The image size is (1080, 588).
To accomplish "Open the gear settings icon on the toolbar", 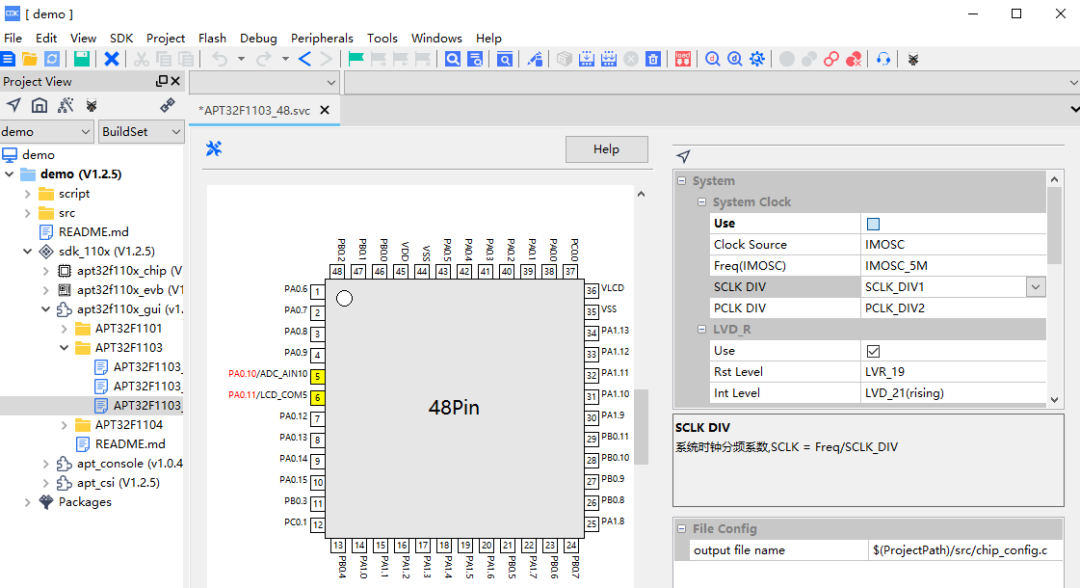I will 757,59.
